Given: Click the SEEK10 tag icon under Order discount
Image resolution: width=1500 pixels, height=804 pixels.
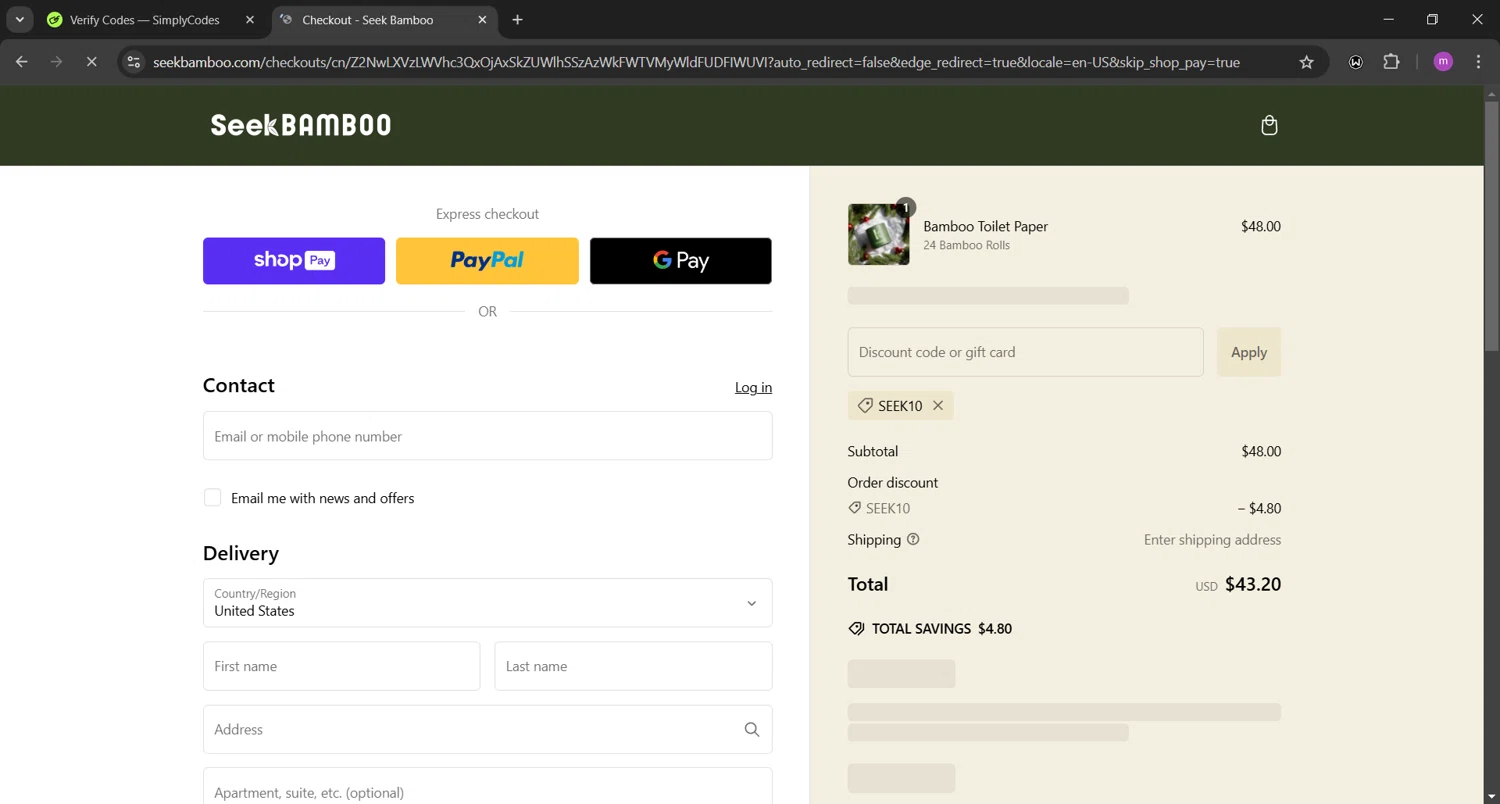Looking at the screenshot, I should tap(854, 508).
